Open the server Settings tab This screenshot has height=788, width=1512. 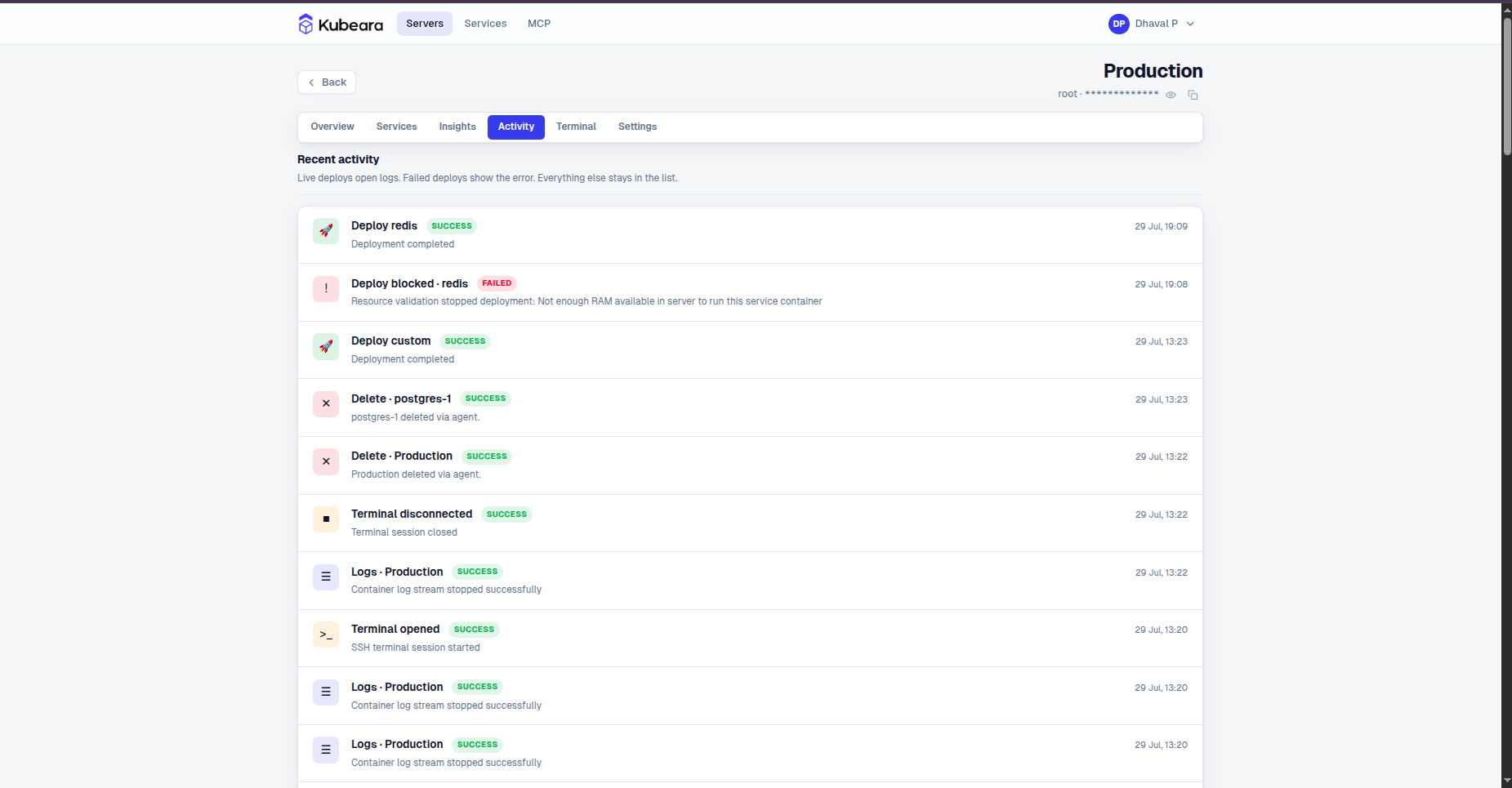click(x=637, y=127)
